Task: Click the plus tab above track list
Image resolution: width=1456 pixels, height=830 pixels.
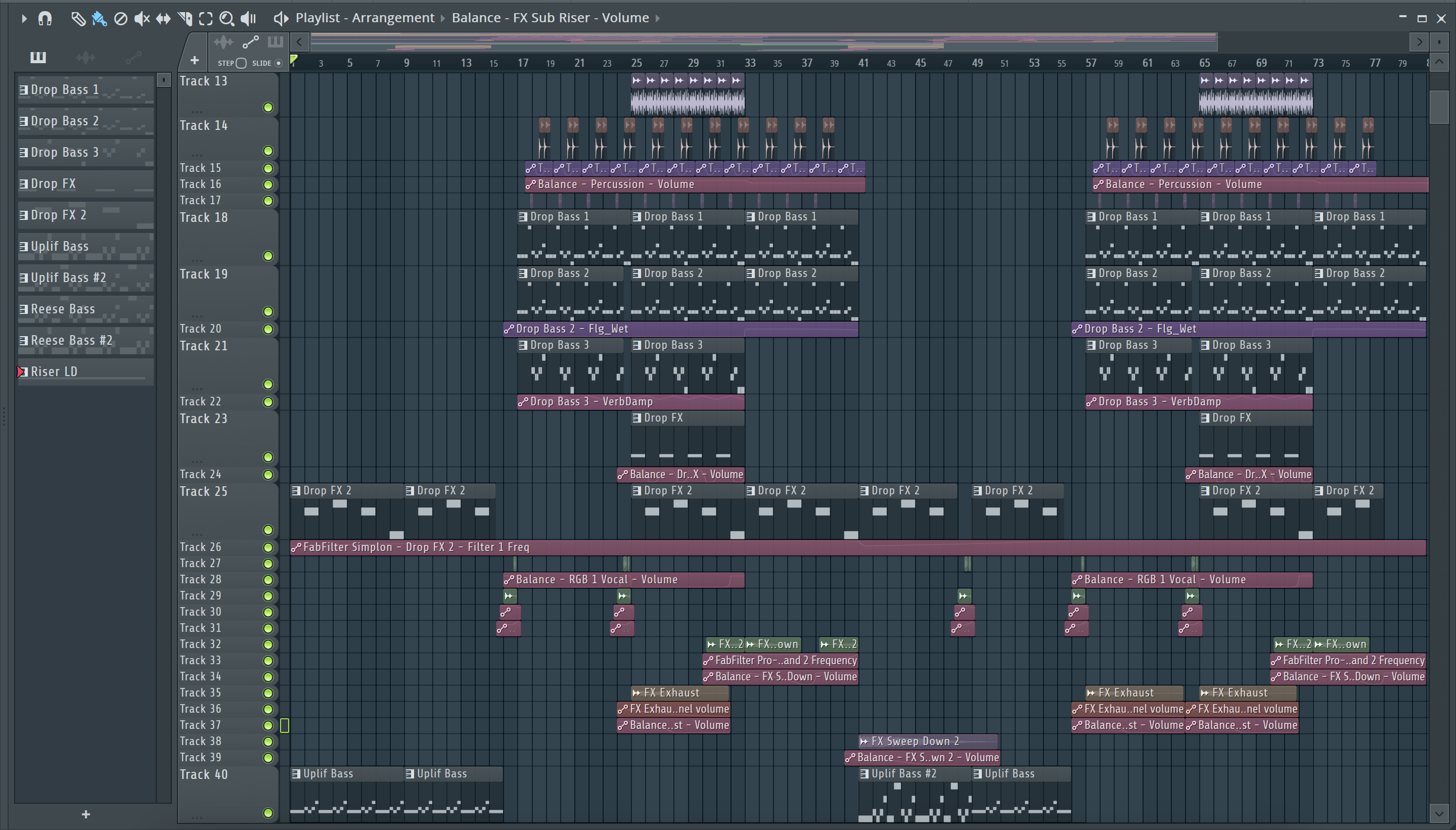Action: coord(195,60)
